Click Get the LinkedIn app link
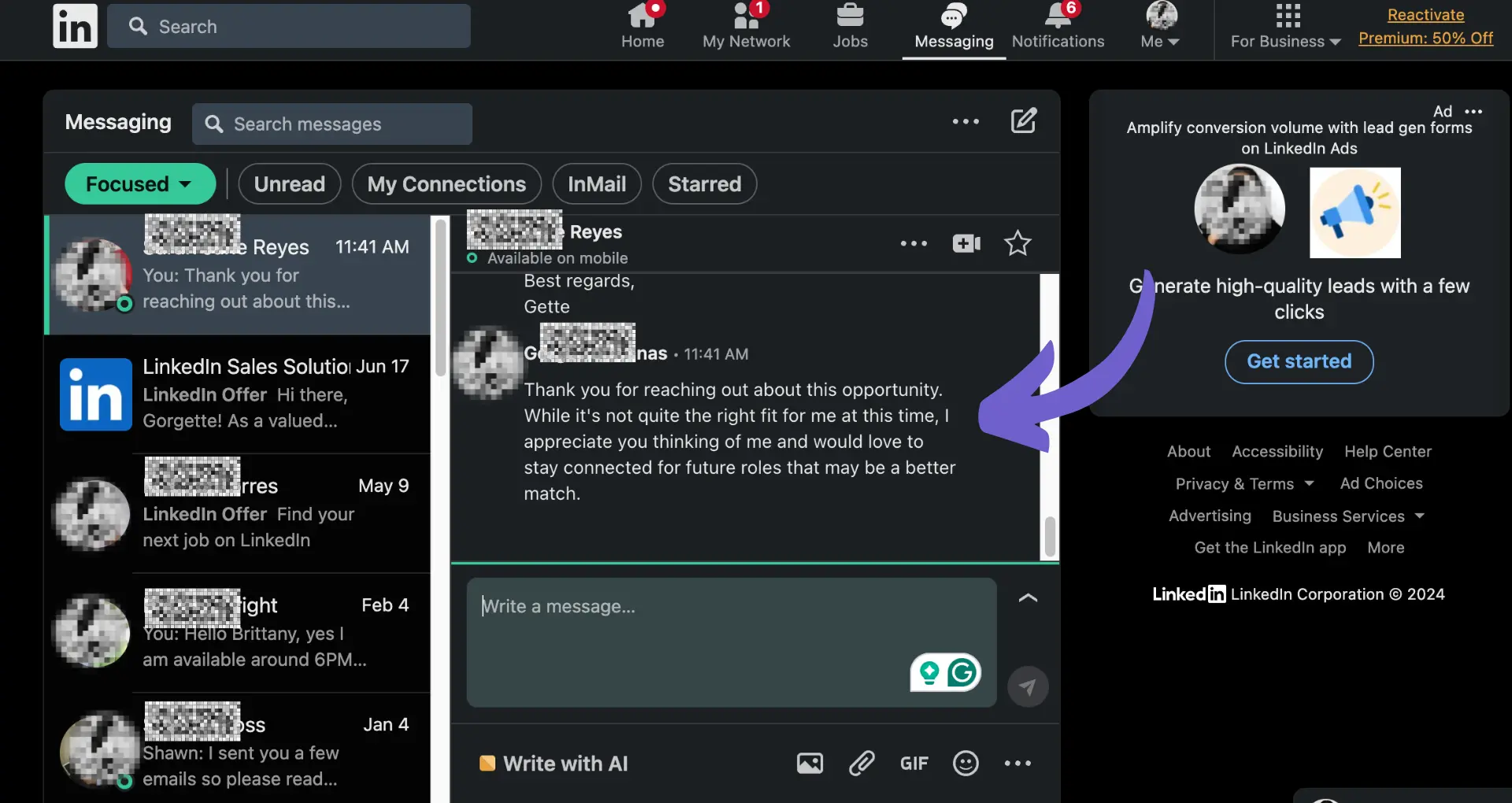 click(x=1270, y=548)
